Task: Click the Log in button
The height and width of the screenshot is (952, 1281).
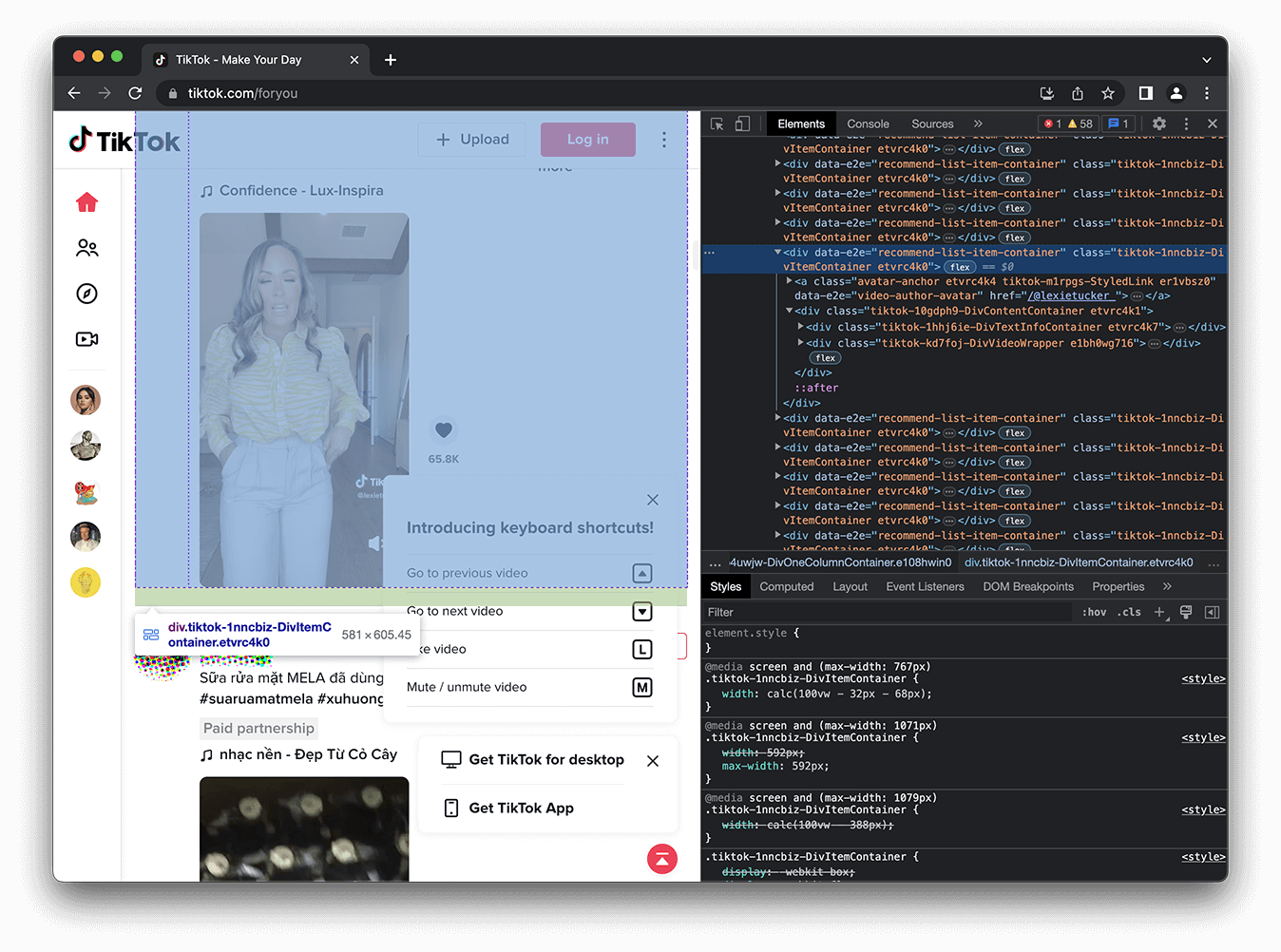Action: 588,140
